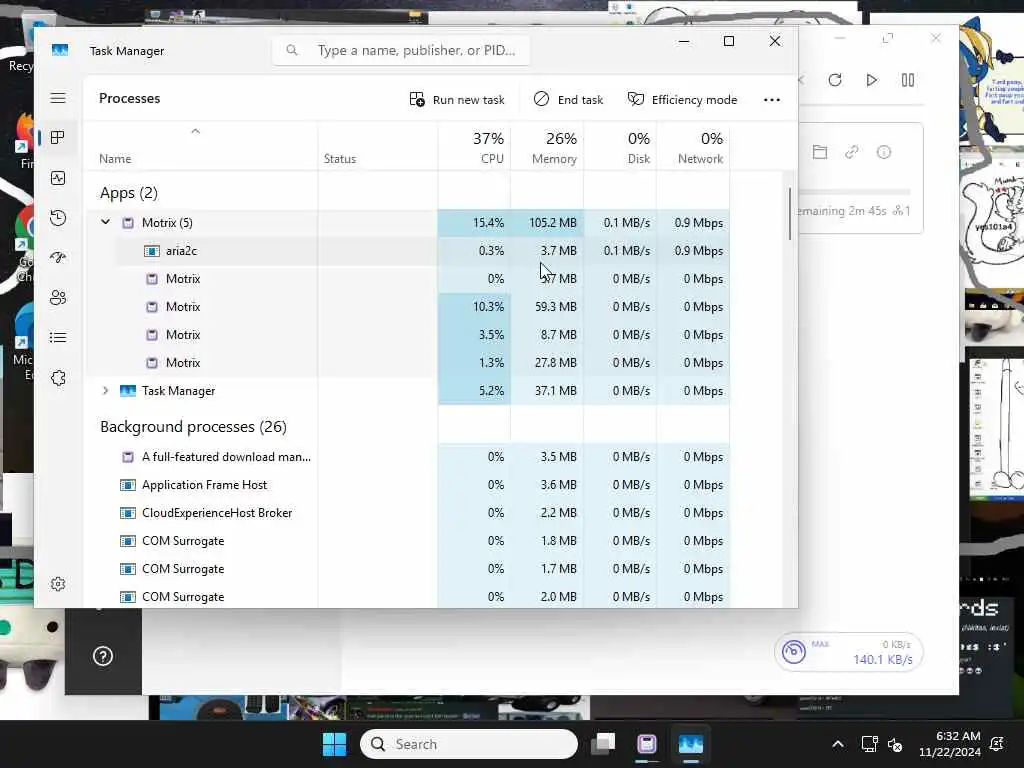This screenshot has width=1024, height=768.
Task: Select the Motrix row using 8.7 MB
Action: click(x=408, y=334)
